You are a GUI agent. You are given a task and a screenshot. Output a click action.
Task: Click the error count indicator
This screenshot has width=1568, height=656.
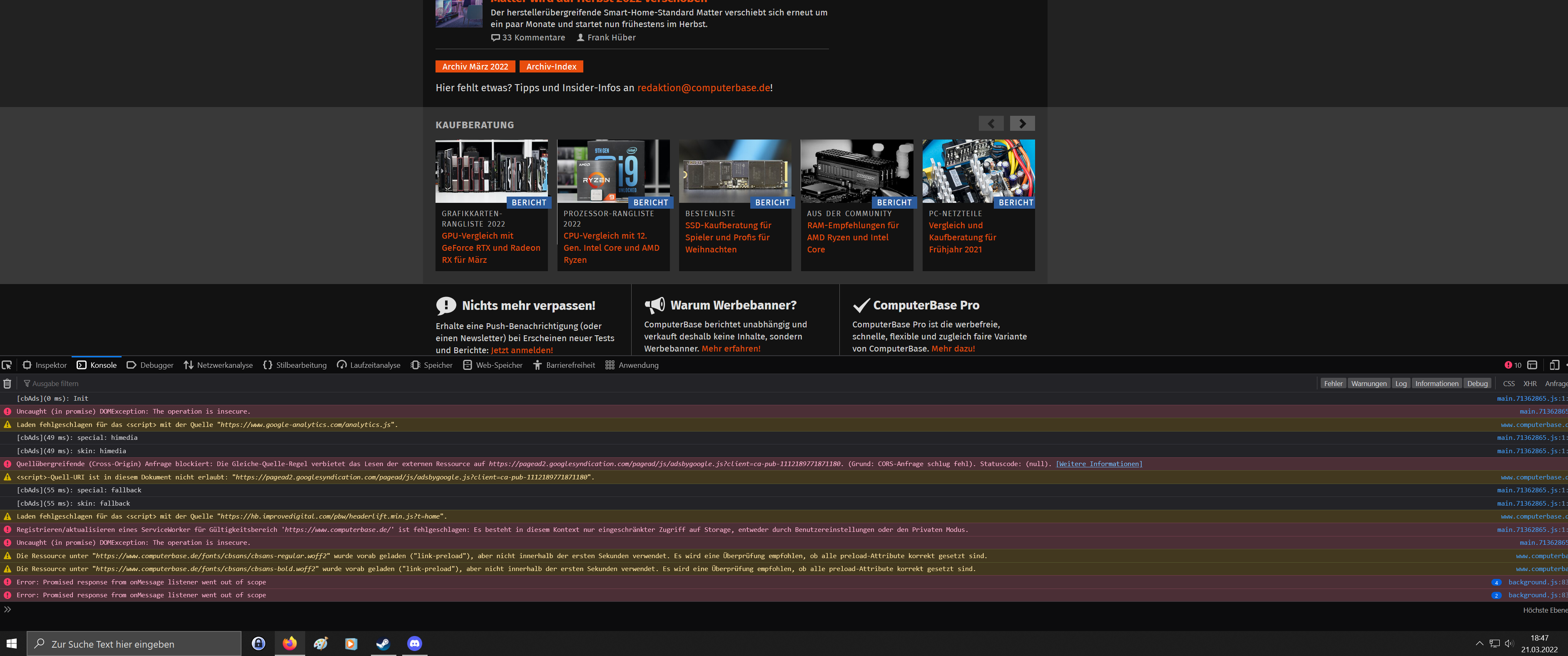coord(1513,365)
